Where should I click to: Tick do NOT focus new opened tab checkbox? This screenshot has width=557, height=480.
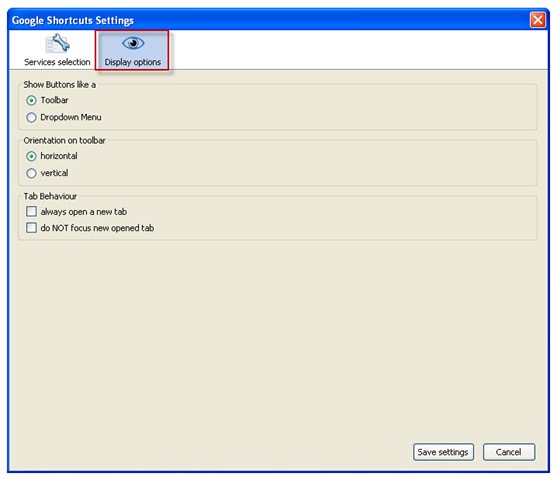(x=31, y=227)
